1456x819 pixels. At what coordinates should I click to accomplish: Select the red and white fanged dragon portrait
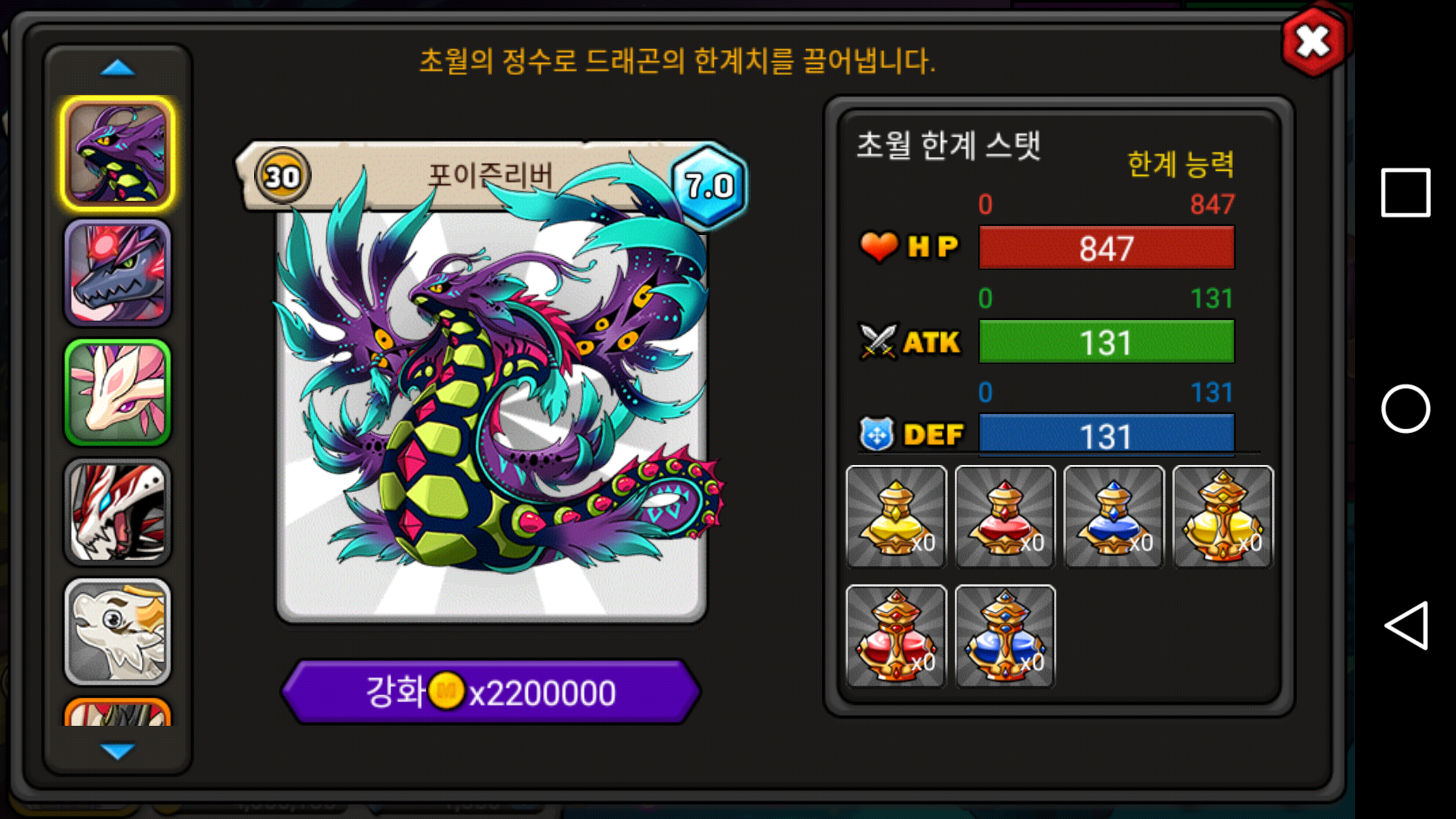coord(118,512)
